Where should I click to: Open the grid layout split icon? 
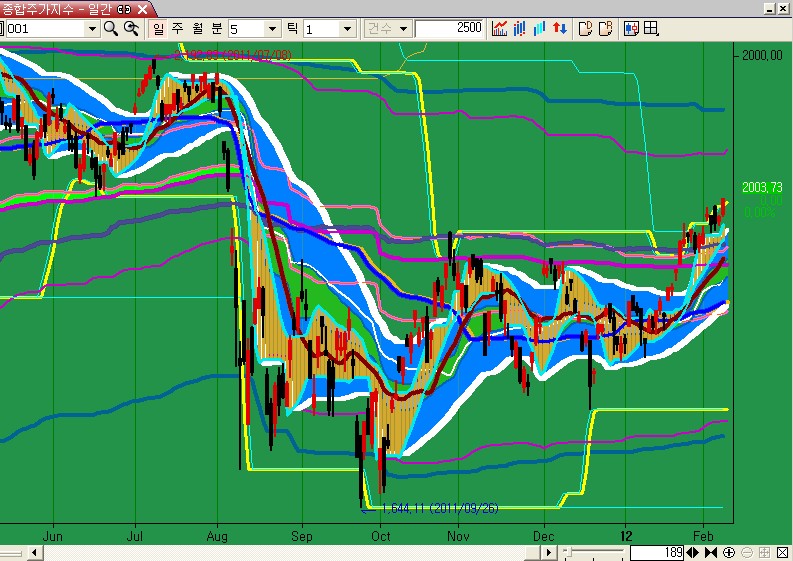[x=651, y=28]
